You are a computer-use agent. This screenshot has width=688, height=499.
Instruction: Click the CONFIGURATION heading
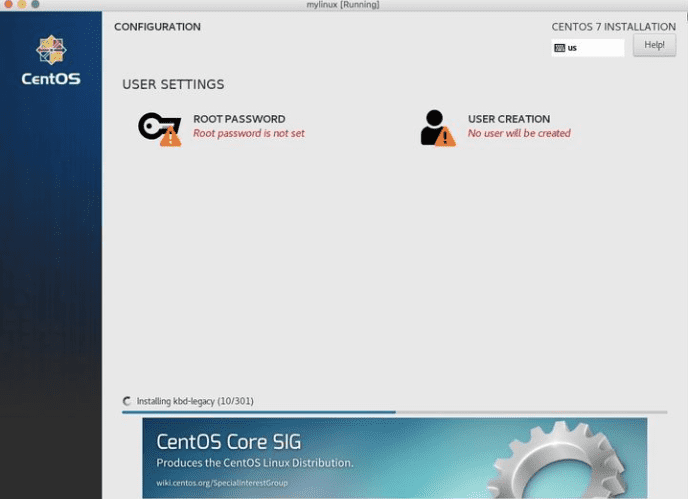point(157,27)
